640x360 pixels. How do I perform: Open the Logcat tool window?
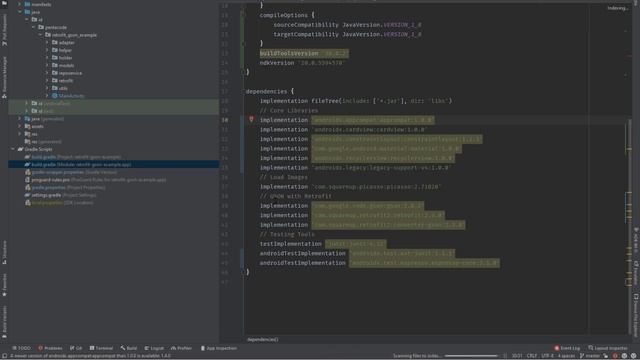154,348
